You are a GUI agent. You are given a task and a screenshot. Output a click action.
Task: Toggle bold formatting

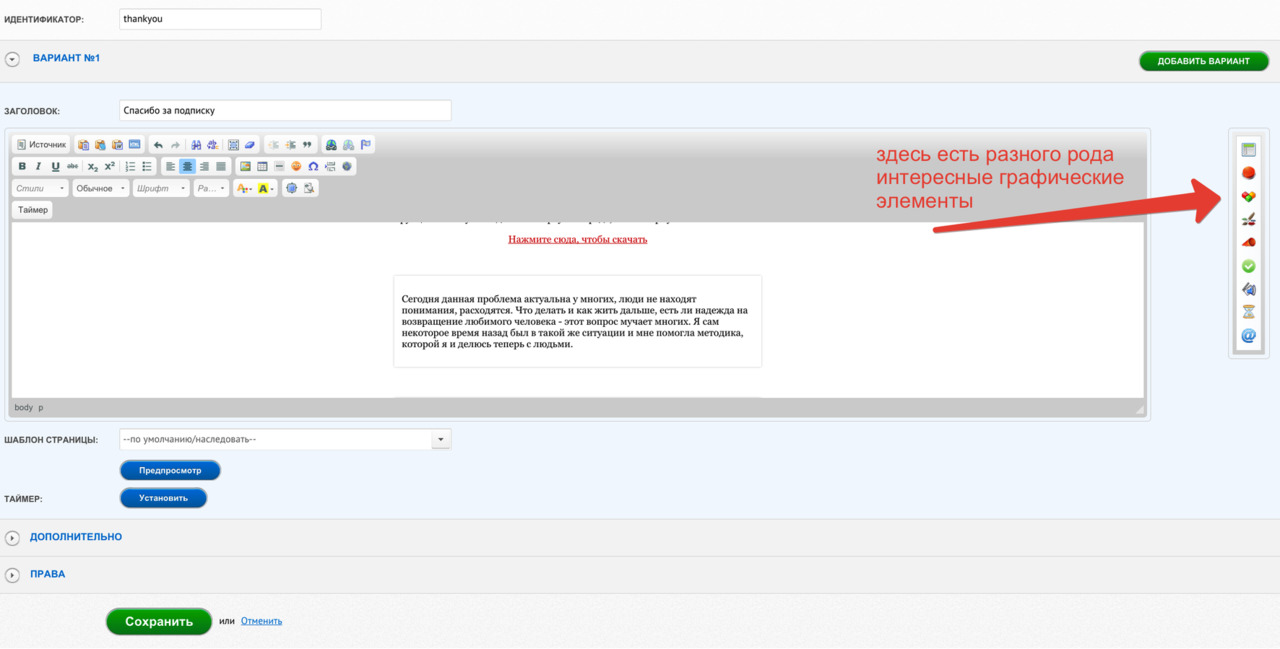click(x=22, y=167)
